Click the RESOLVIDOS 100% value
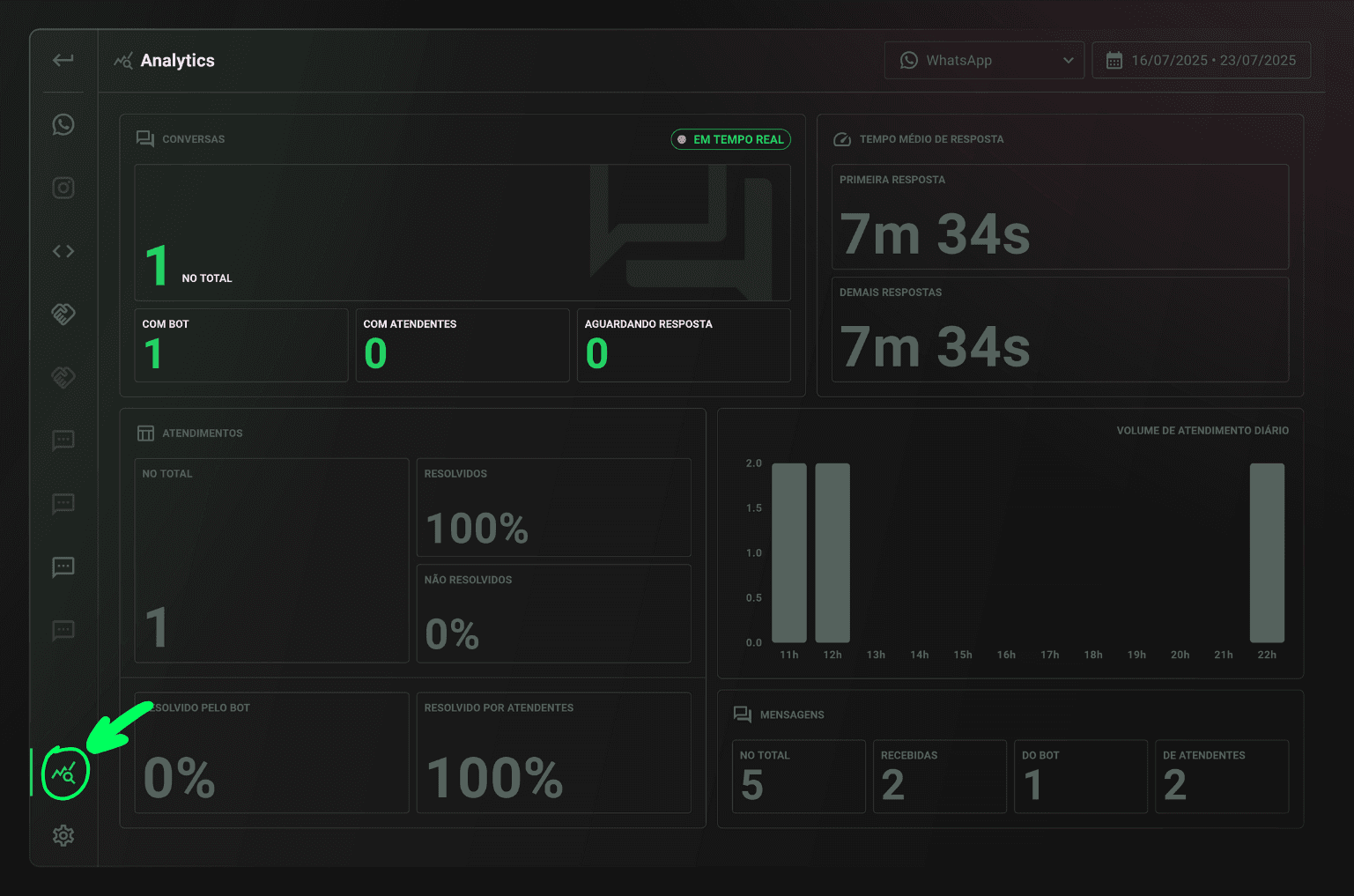 click(x=477, y=529)
